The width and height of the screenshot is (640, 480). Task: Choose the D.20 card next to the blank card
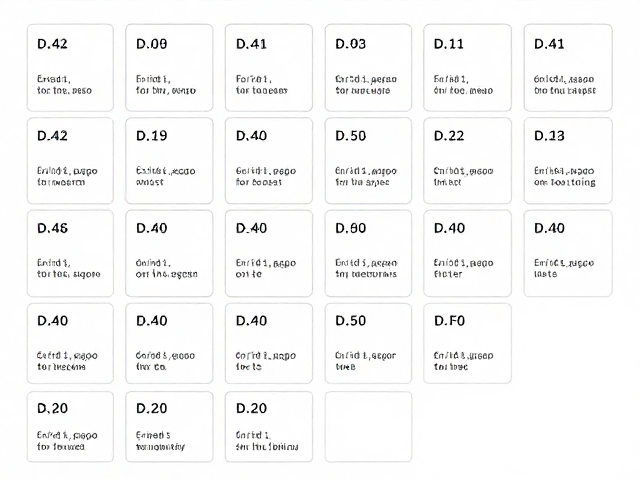pos(269,427)
